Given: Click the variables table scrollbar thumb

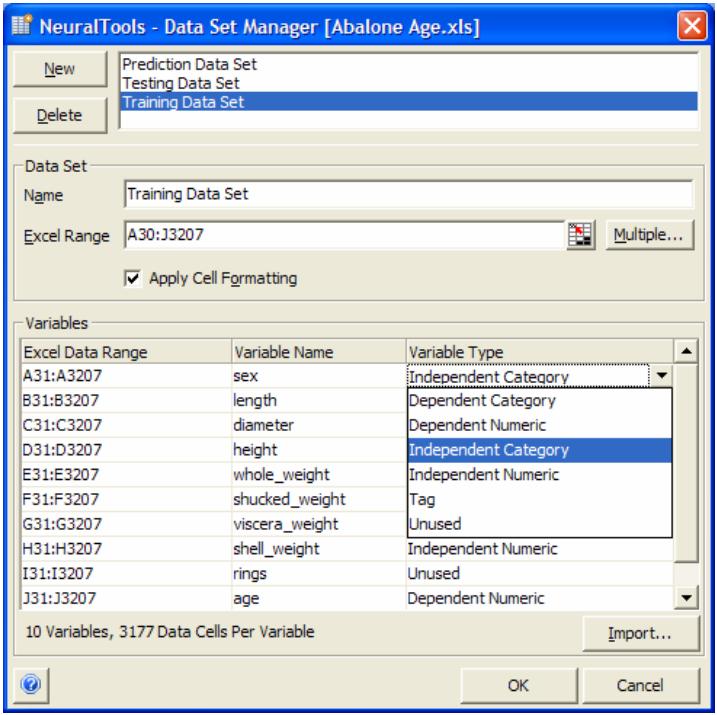Looking at the screenshot, I should click(686, 463).
